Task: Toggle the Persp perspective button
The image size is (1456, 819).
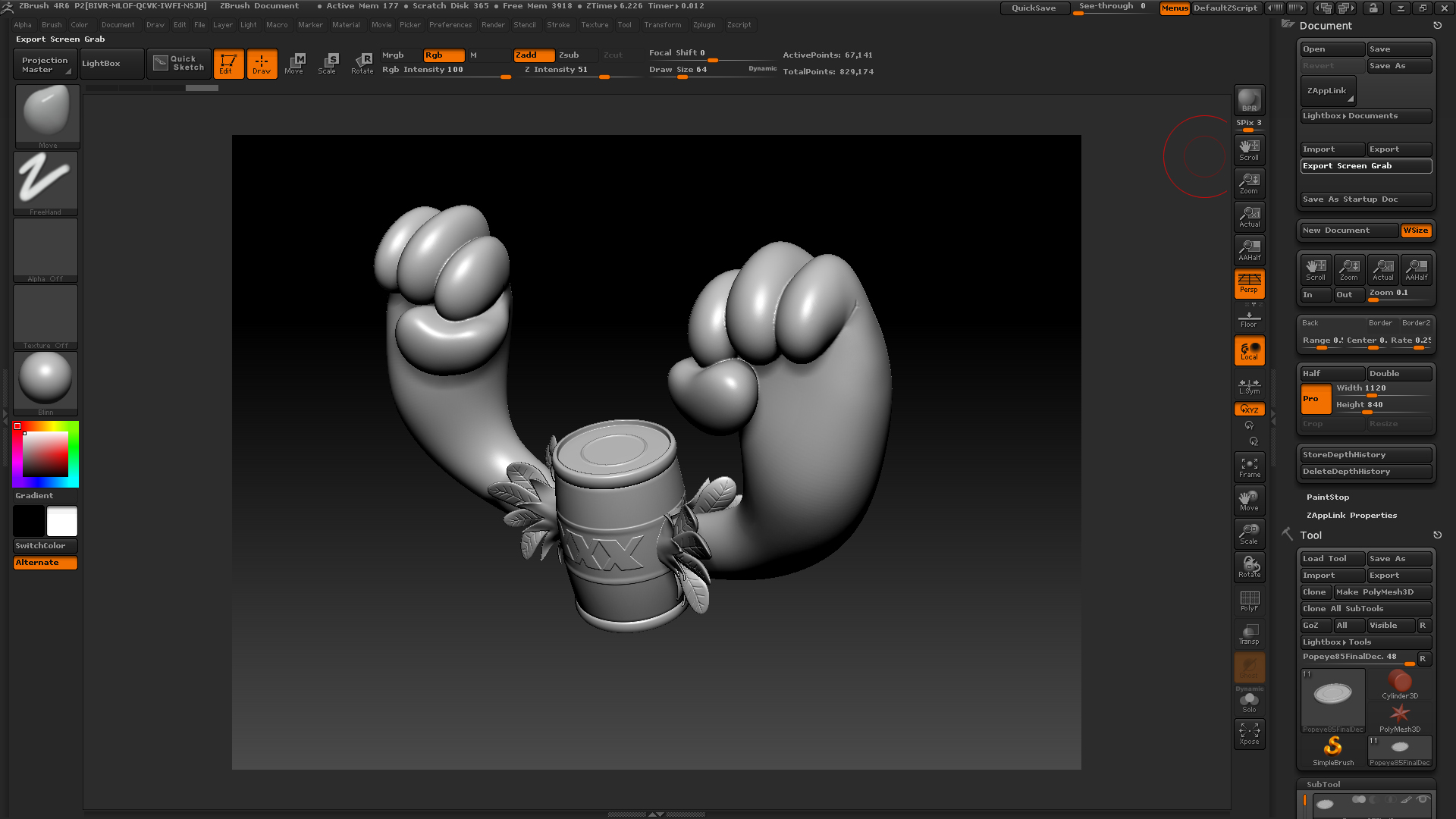Action: (x=1249, y=283)
